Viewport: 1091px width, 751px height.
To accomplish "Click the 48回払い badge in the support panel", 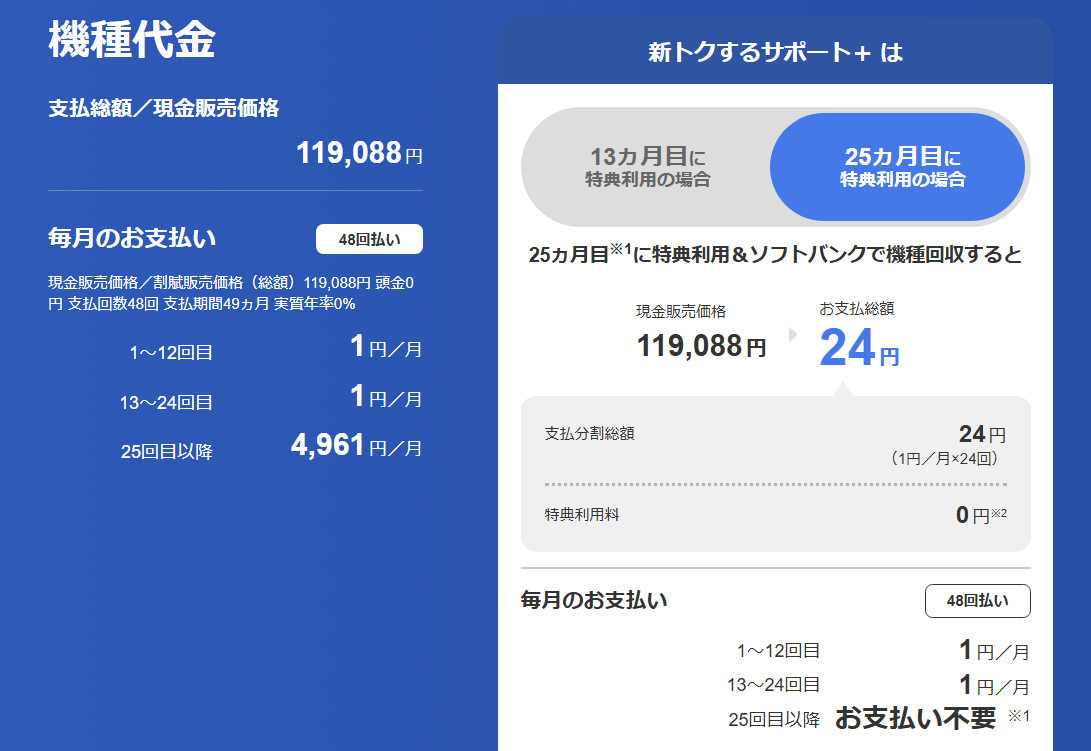I will 977,600.
